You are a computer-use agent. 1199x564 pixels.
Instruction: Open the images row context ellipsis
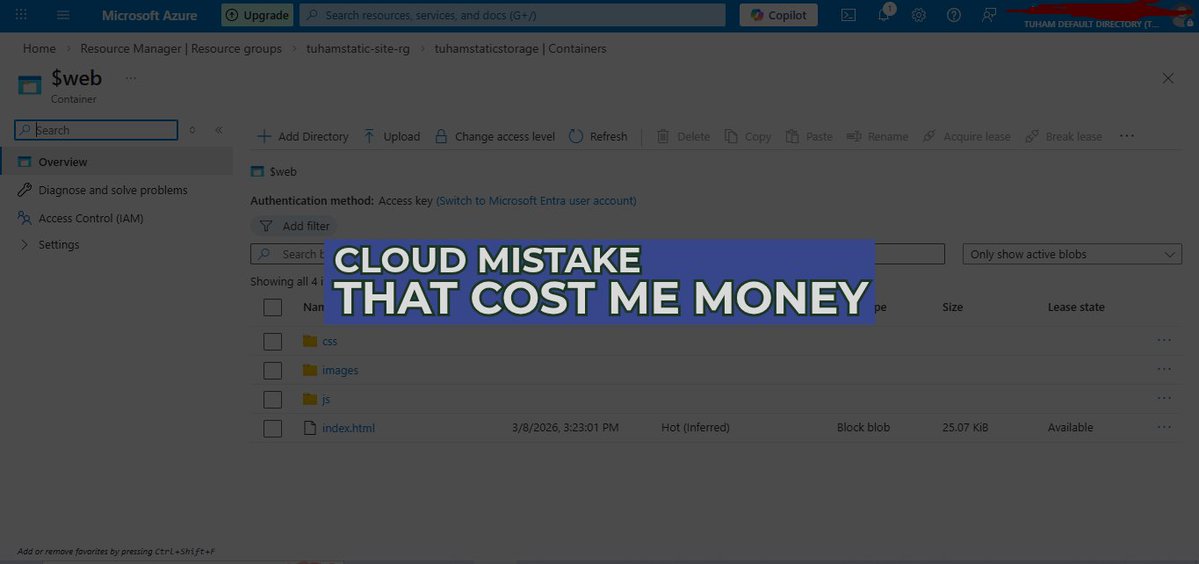pyautogui.click(x=1164, y=369)
